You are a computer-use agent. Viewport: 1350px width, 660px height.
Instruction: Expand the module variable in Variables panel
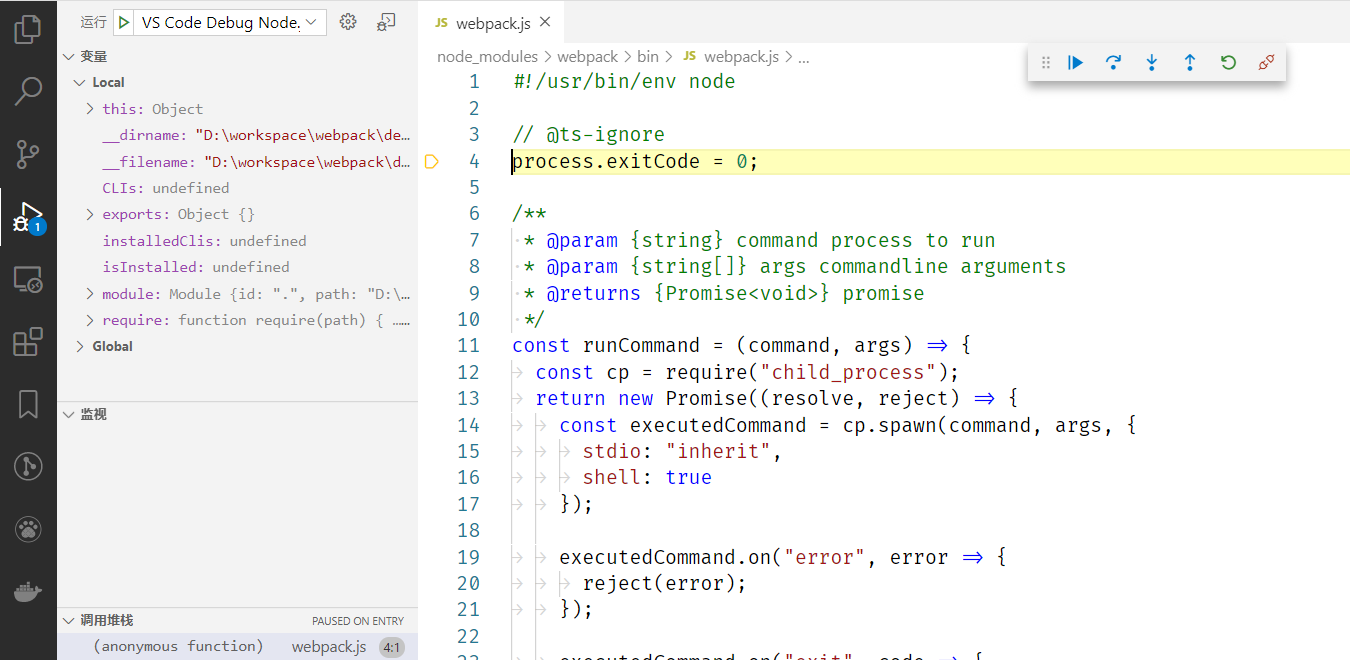88,294
